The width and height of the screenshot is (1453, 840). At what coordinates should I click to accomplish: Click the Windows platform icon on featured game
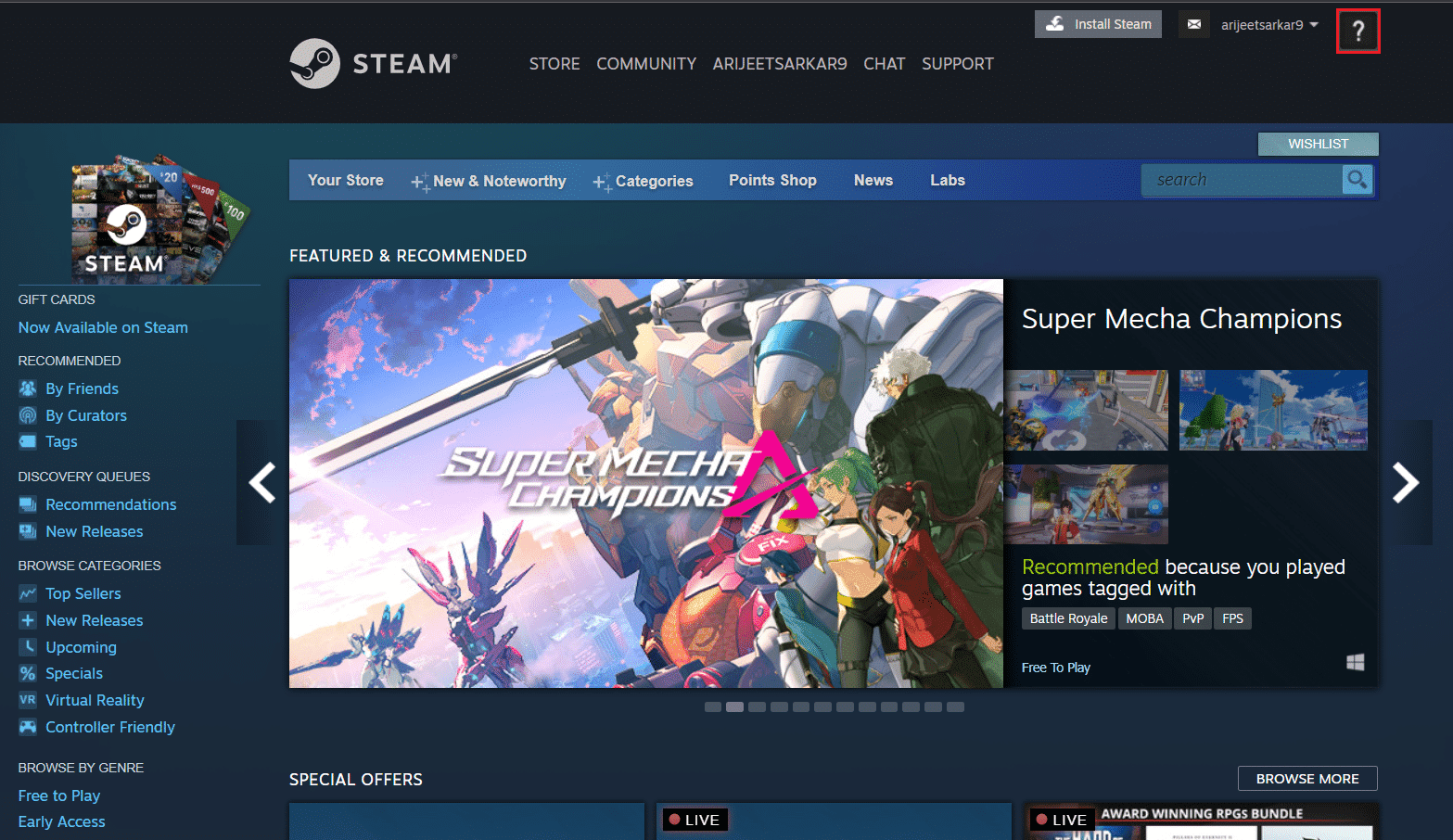(x=1355, y=662)
